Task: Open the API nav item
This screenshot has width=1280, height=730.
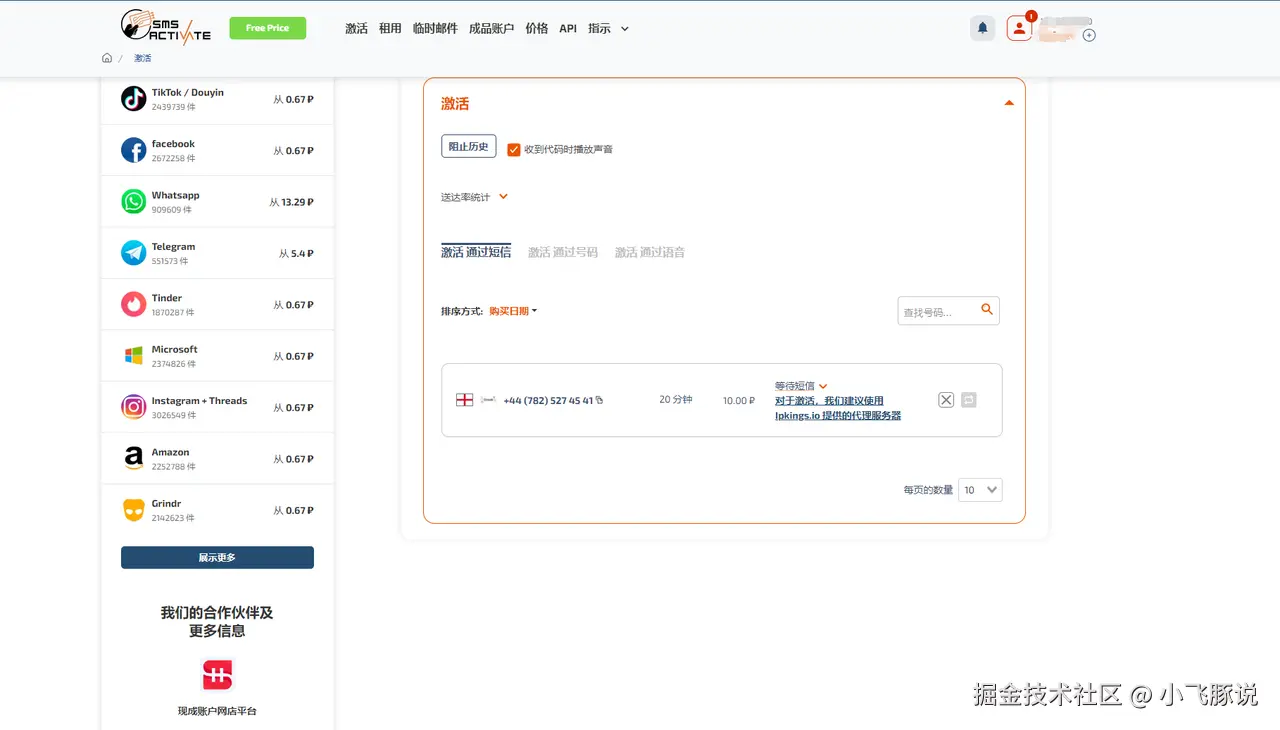Action: (x=568, y=28)
